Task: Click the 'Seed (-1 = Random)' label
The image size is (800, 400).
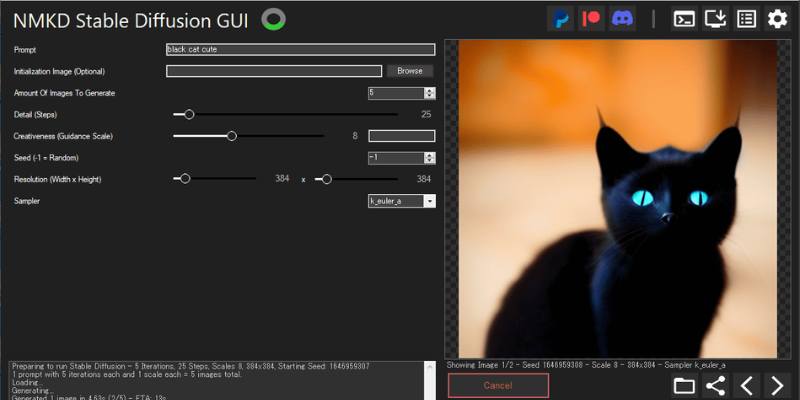Action: pyautogui.click(x=46, y=158)
